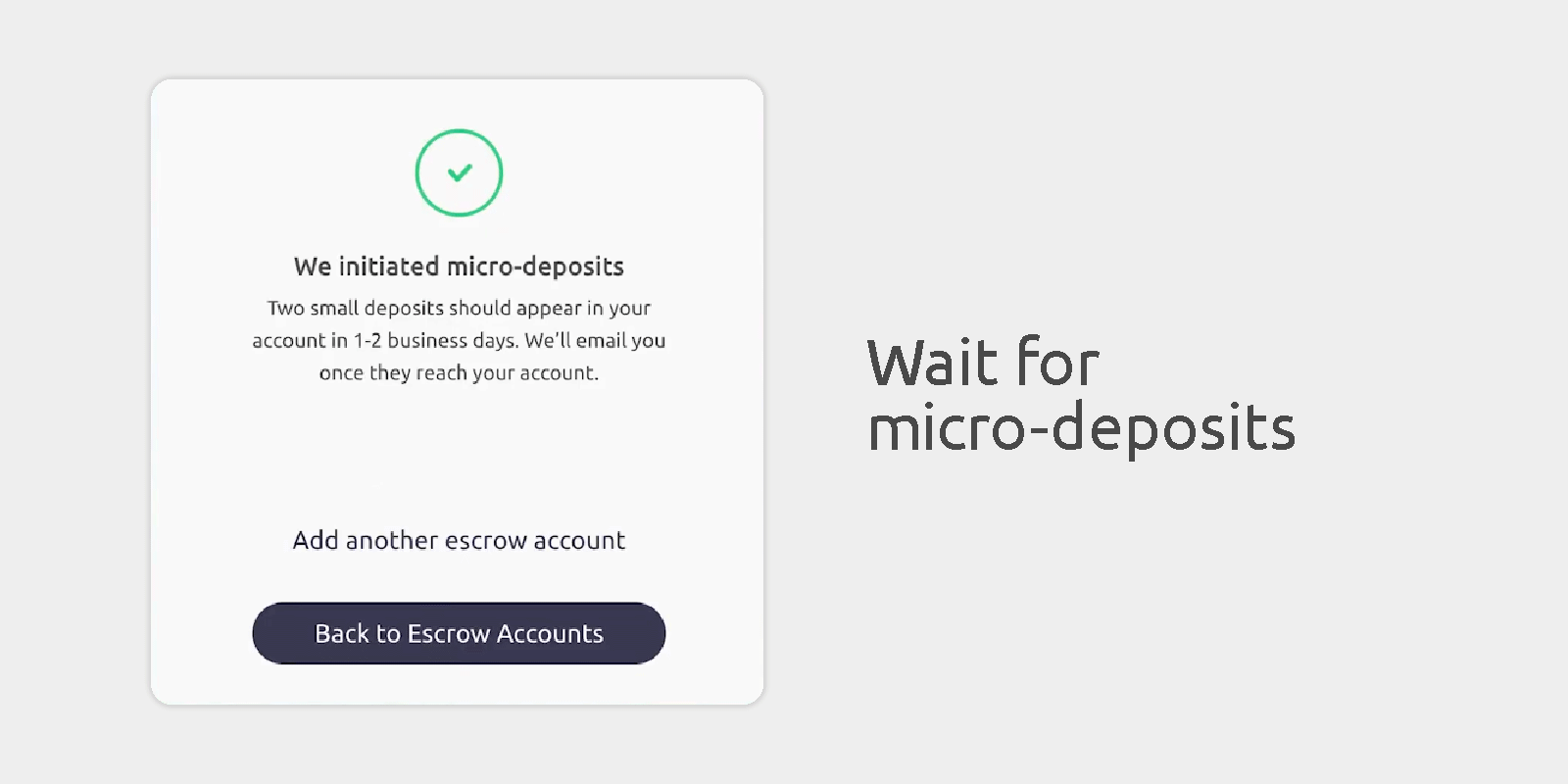Click the word 'account' ending the escrow link
Image resolution: width=1568 pixels, height=784 pixels.
[x=578, y=540]
